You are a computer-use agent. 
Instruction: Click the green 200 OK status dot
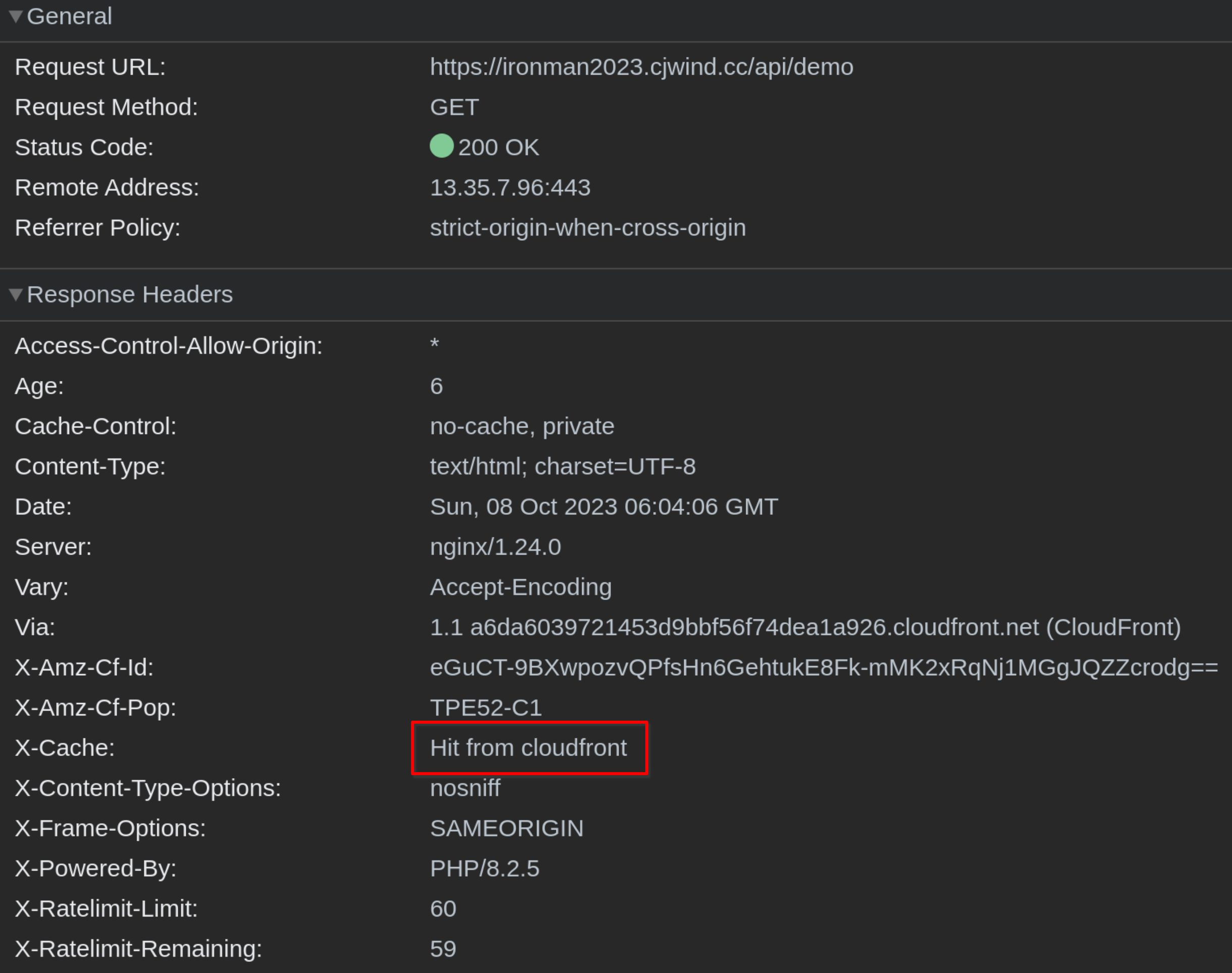[442, 146]
